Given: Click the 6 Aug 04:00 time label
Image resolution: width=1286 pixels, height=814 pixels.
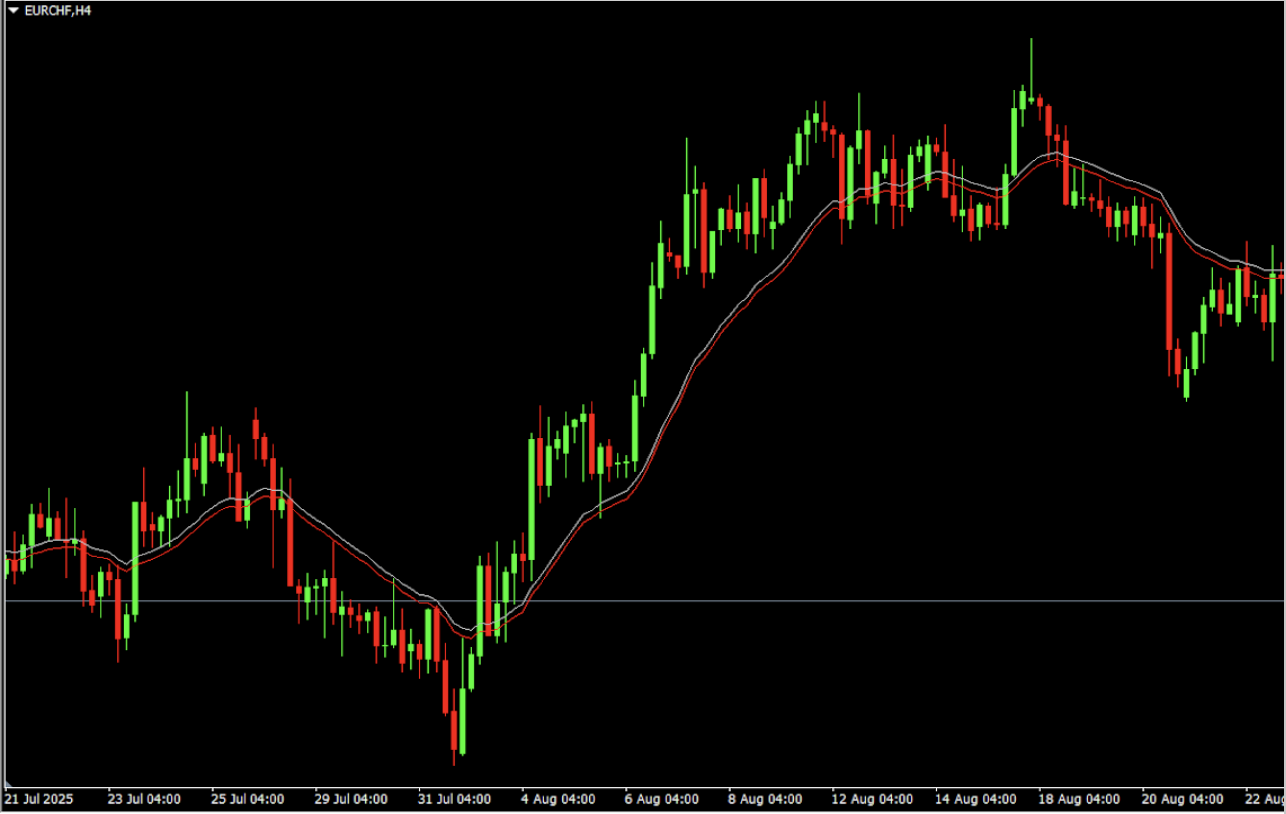Looking at the screenshot, I should click(661, 799).
